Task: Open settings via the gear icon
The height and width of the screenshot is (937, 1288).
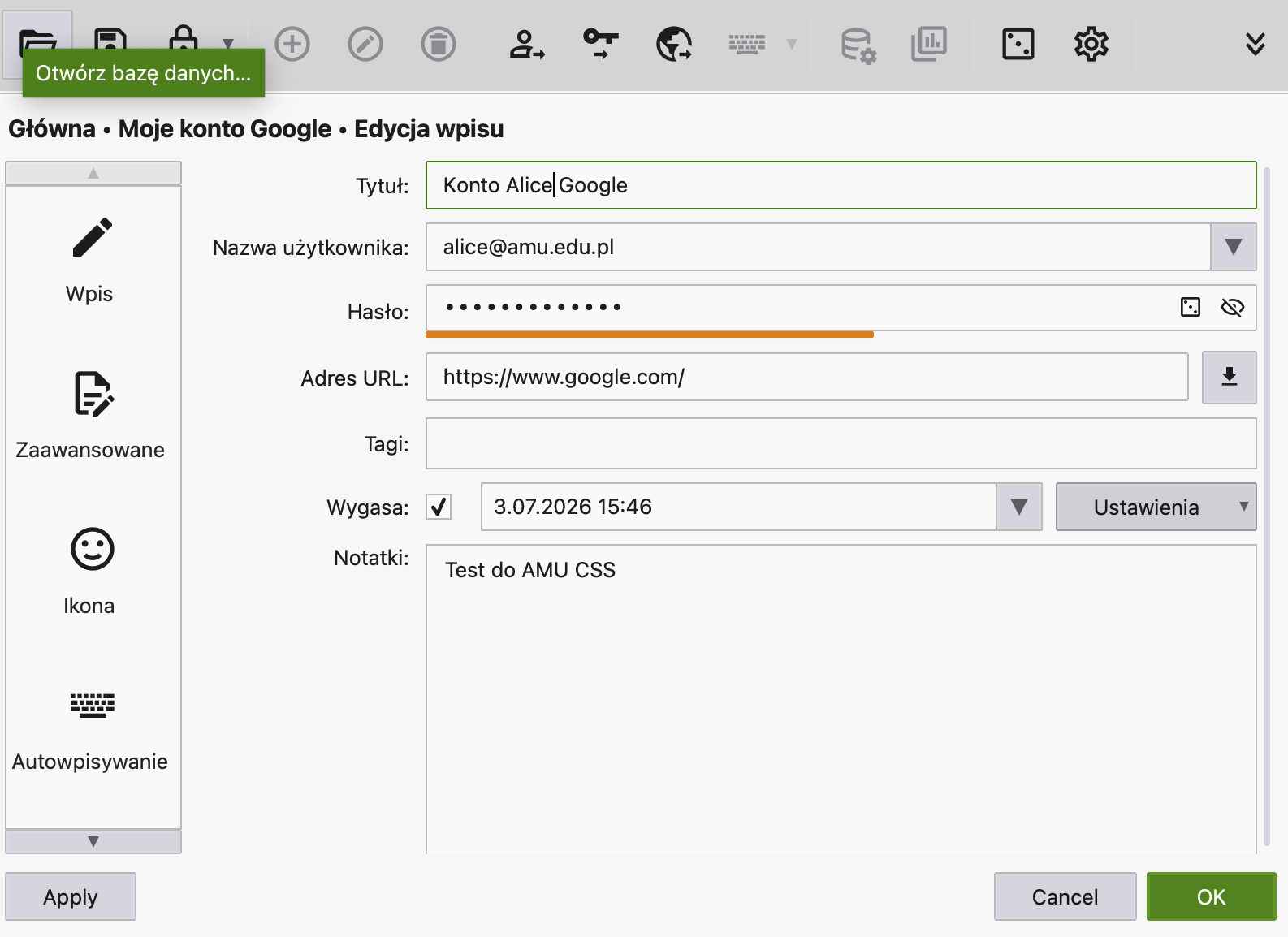Action: 1091,44
